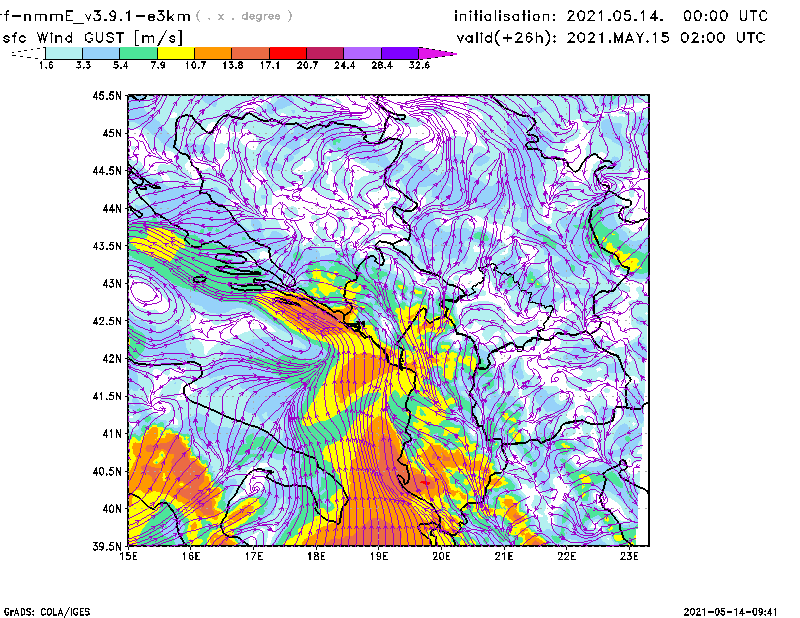Click the 16E longitude label

coord(191,556)
